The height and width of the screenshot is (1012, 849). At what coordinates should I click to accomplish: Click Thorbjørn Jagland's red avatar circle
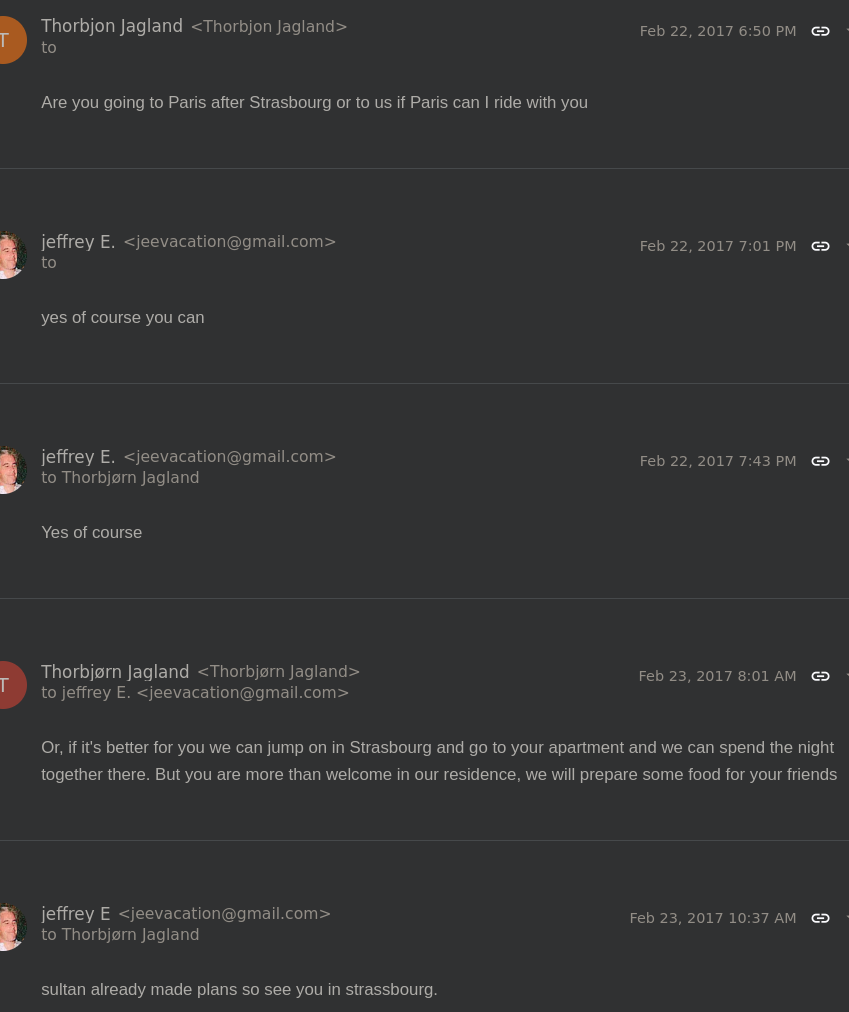click(x=8, y=685)
